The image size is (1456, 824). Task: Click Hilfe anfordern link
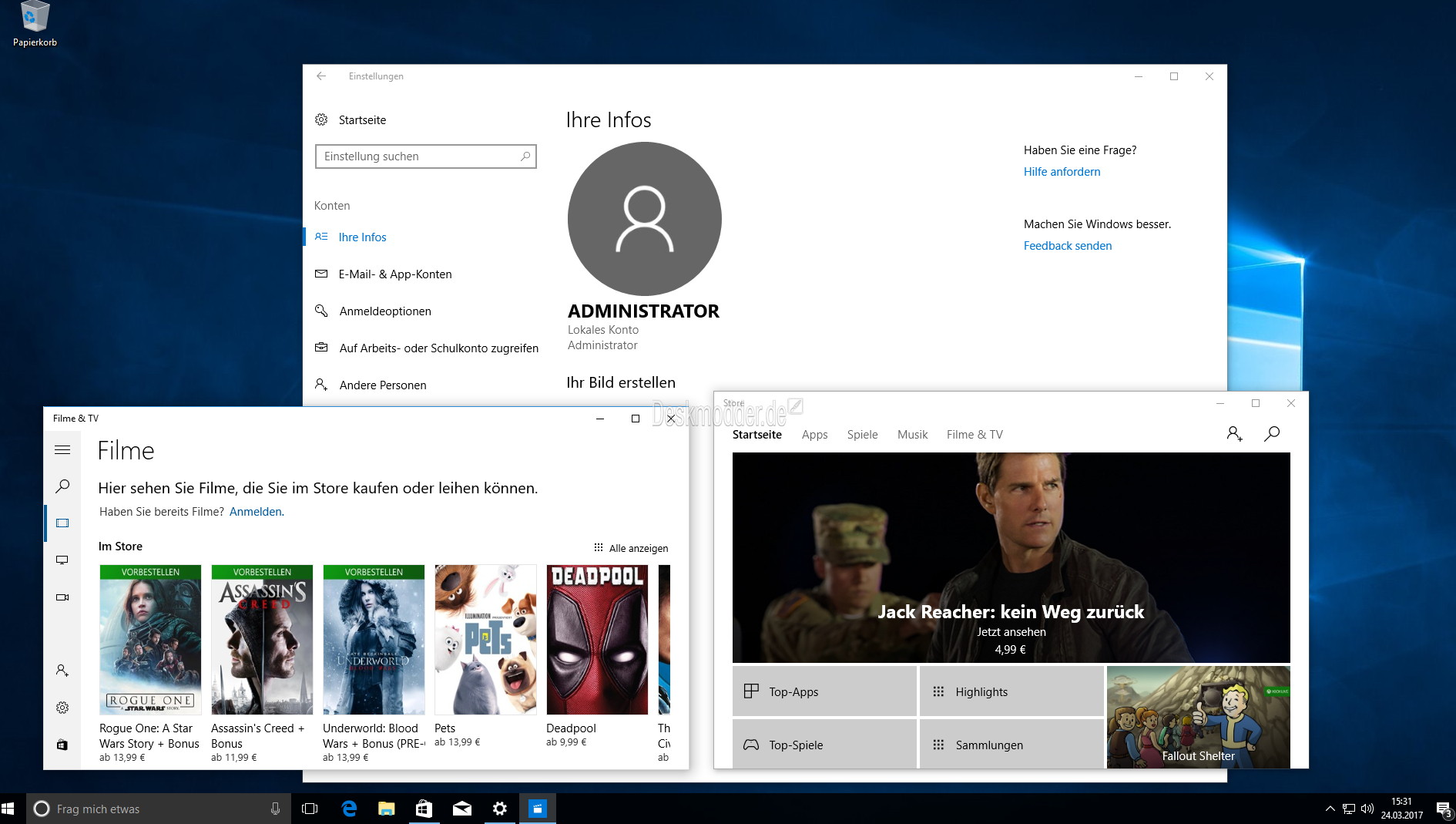click(1062, 171)
